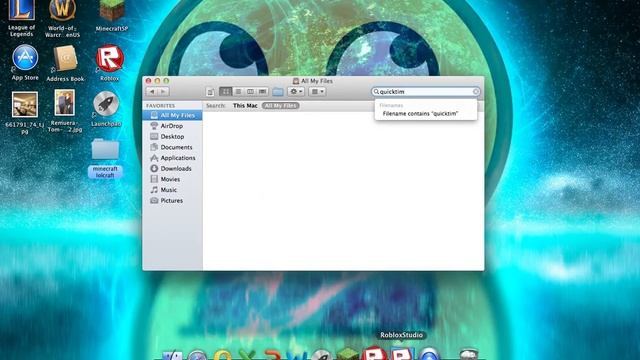Click the magnifier icon in search field
Screen dimensions: 640x360
376,92
